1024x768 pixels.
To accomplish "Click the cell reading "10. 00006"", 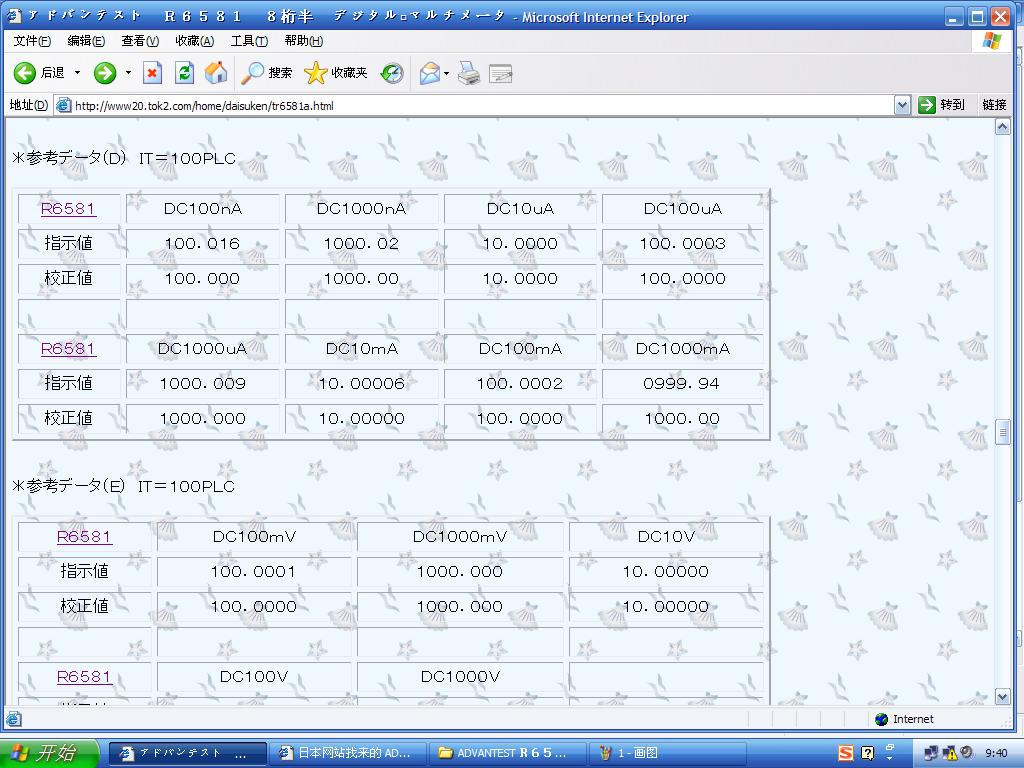I will [361, 384].
